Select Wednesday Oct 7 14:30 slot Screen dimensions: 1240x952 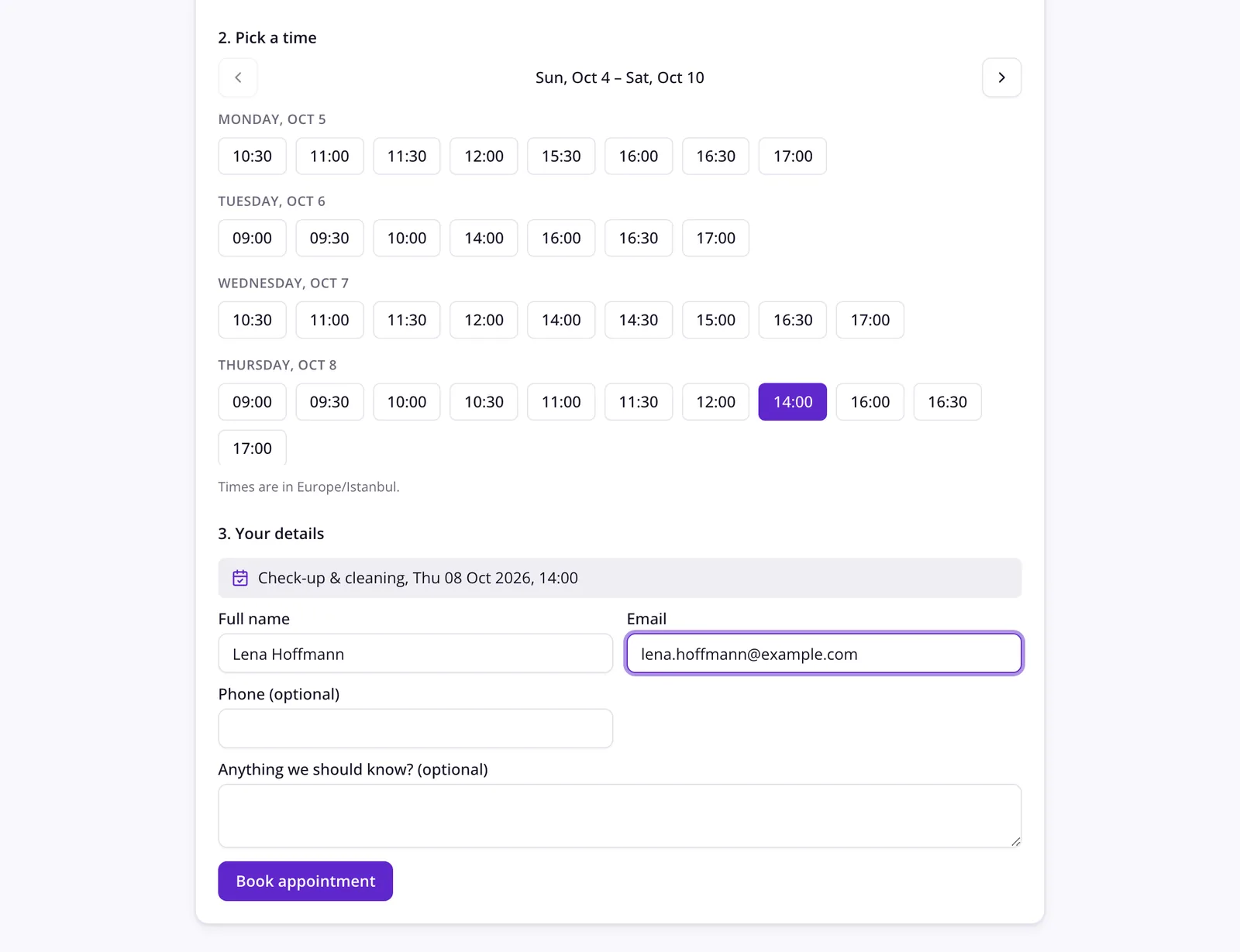[639, 320]
